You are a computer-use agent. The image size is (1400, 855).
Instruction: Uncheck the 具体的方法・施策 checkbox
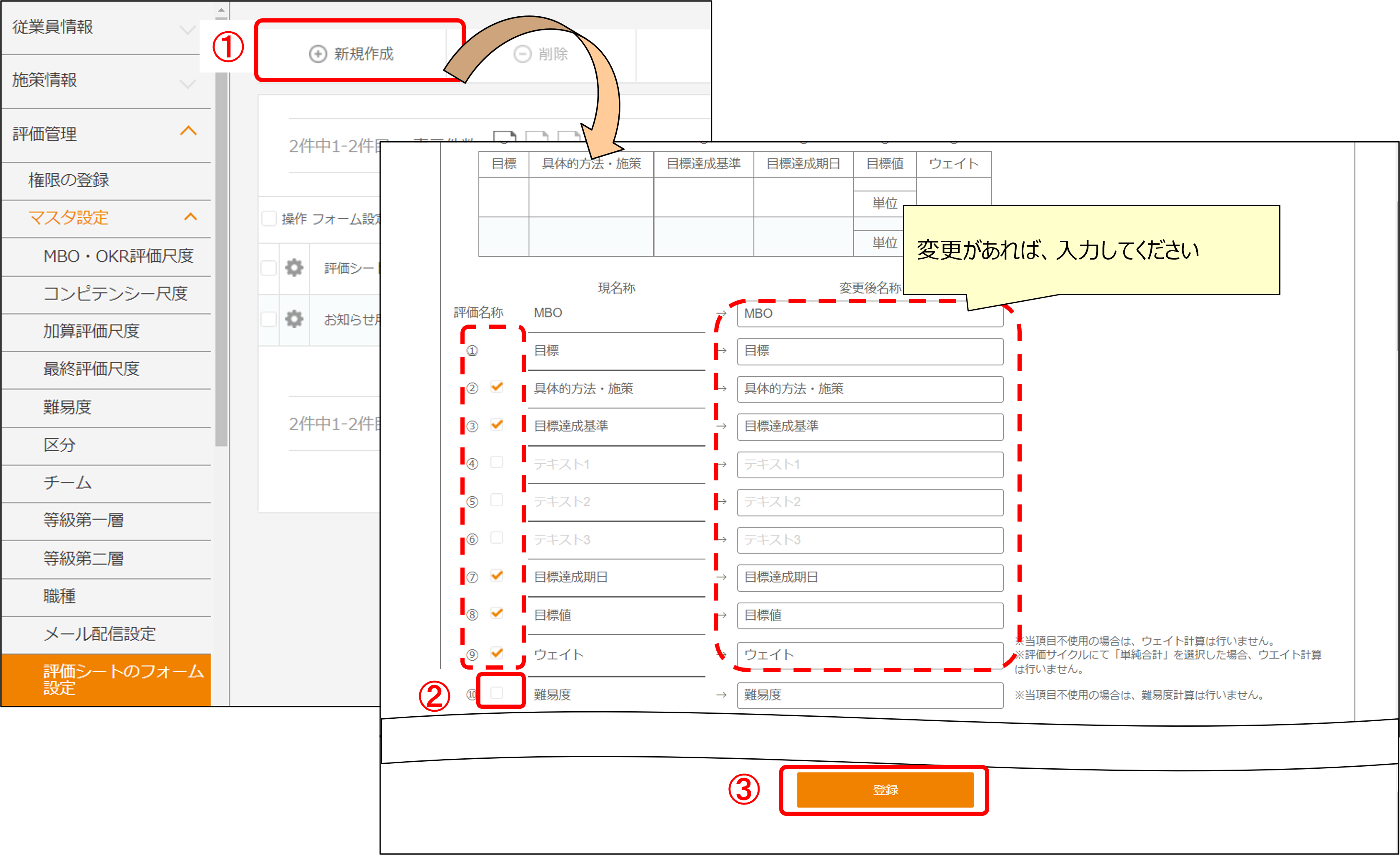click(x=497, y=387)
